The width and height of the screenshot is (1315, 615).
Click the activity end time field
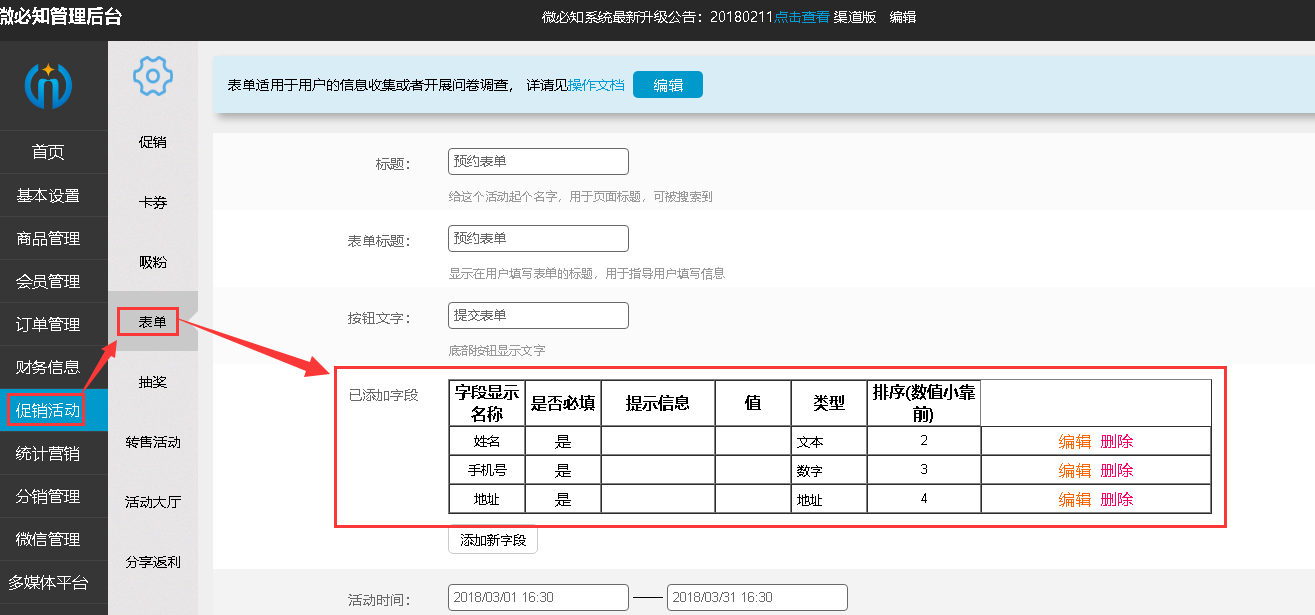pyautogui.click(x=757, y=597)
